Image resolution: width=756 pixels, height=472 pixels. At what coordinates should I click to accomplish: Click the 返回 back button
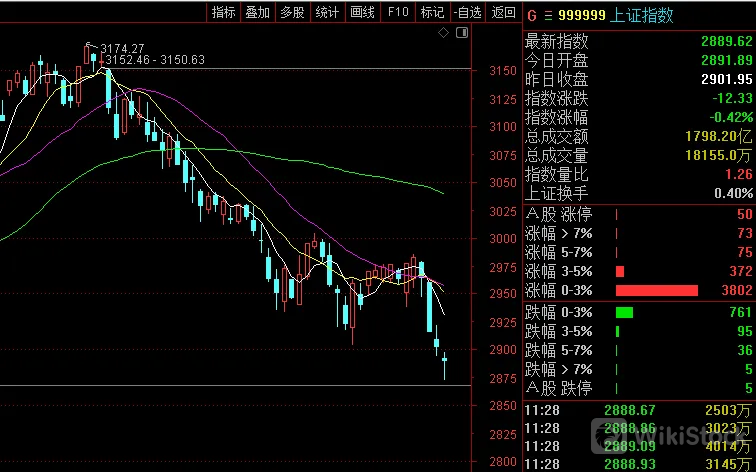(x=501, y=12)
